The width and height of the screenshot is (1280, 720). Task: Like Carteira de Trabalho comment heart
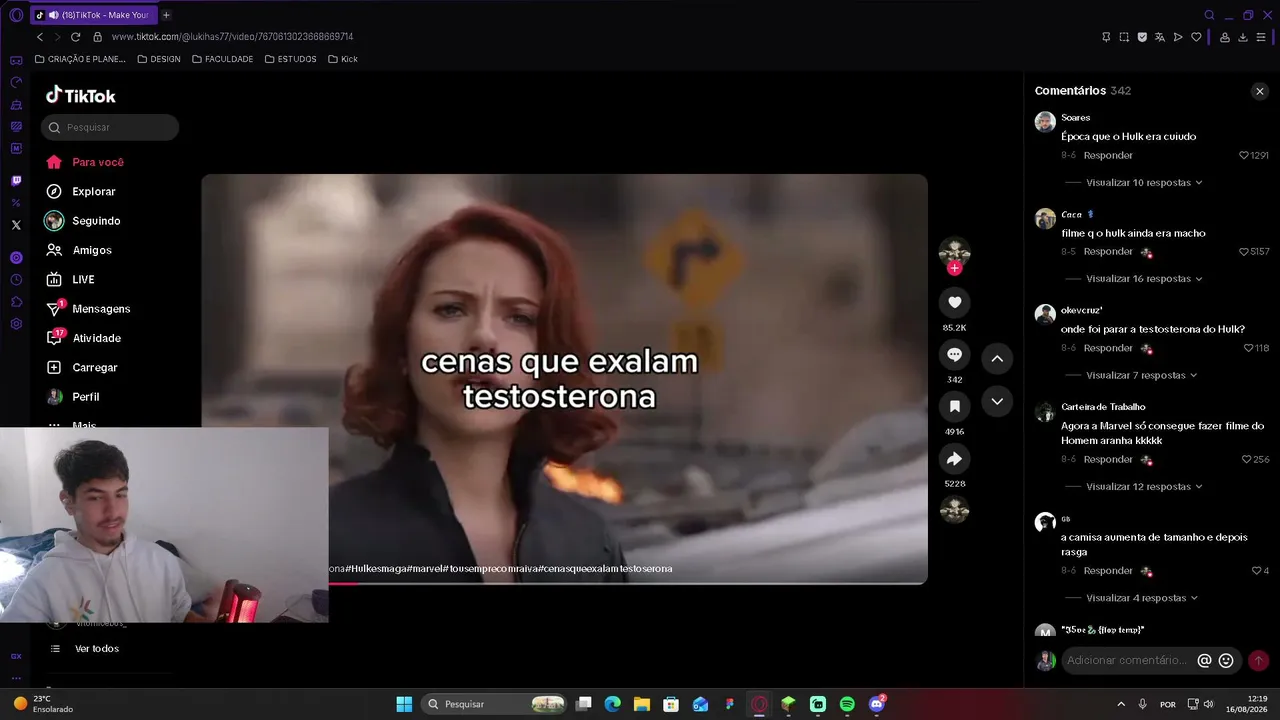point(1246,459)
